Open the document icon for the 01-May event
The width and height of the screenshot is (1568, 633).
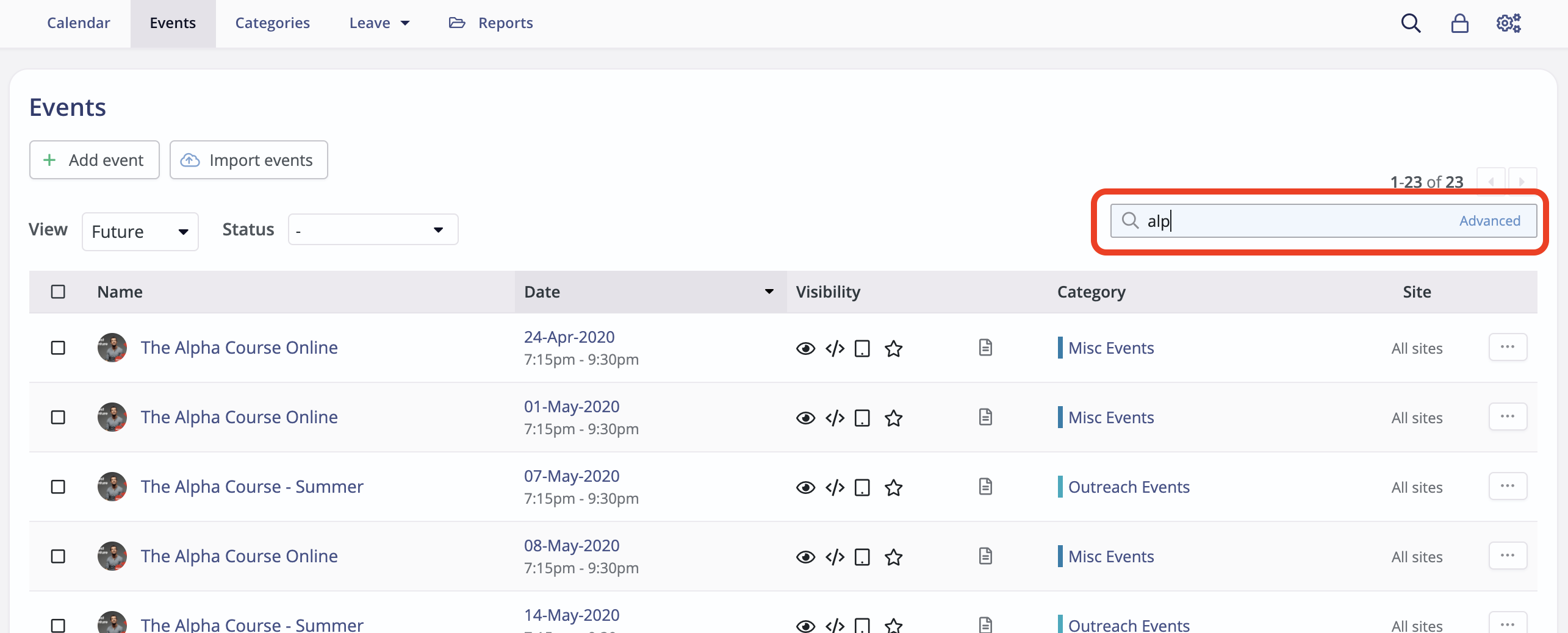point(985,417)
